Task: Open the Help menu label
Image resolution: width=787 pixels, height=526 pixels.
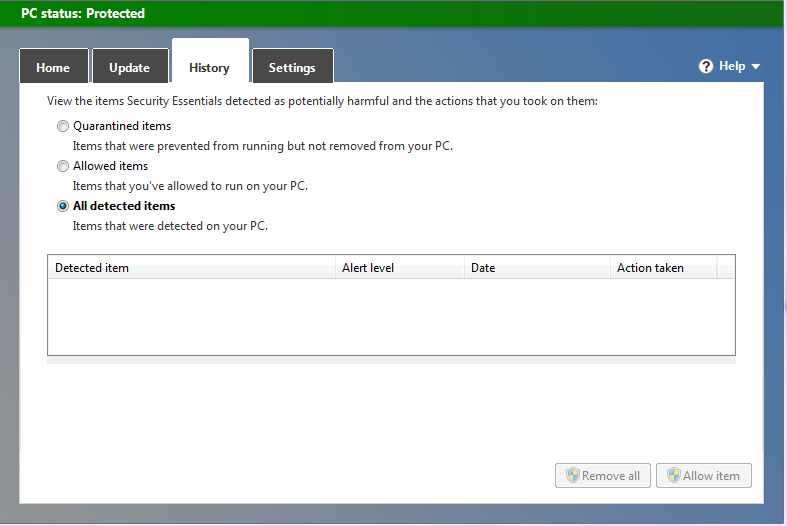Action: click(x=732, y=66)
